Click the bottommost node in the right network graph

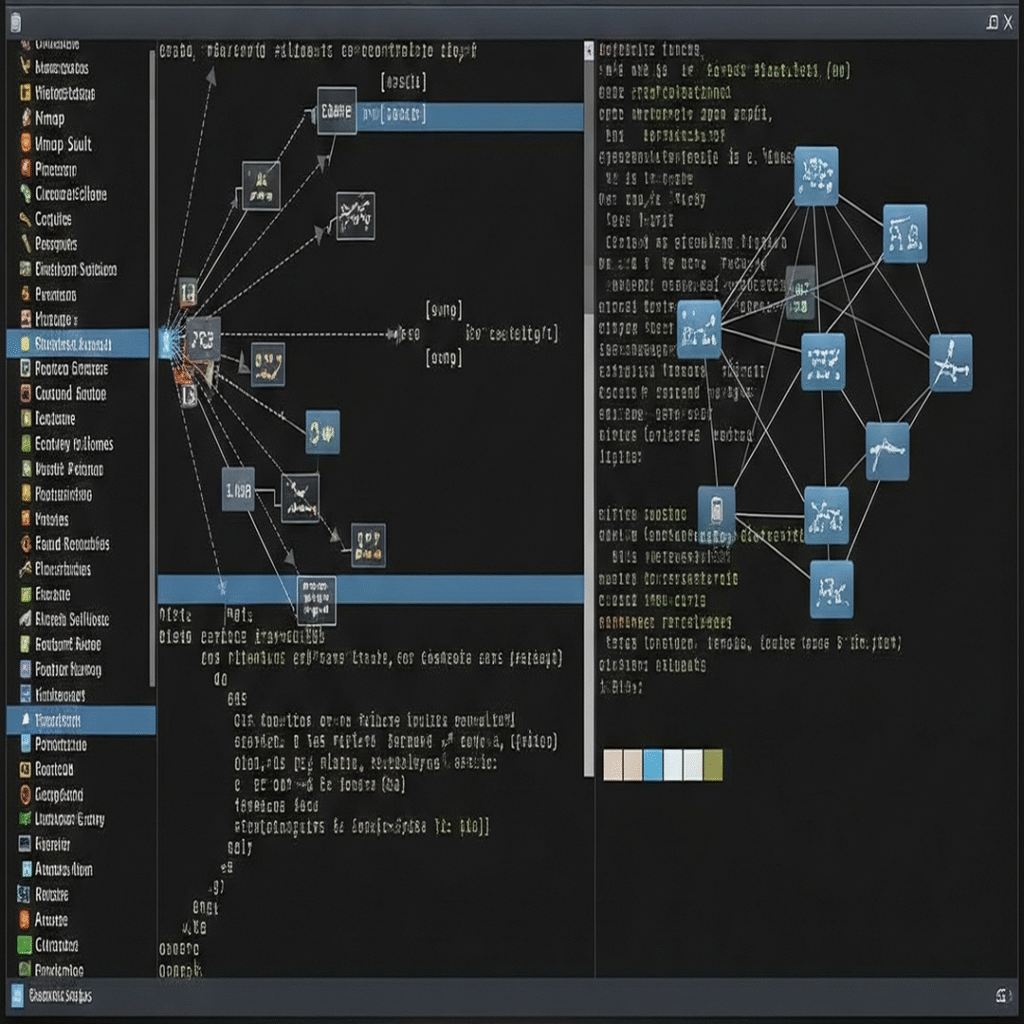tap(831, 589)
